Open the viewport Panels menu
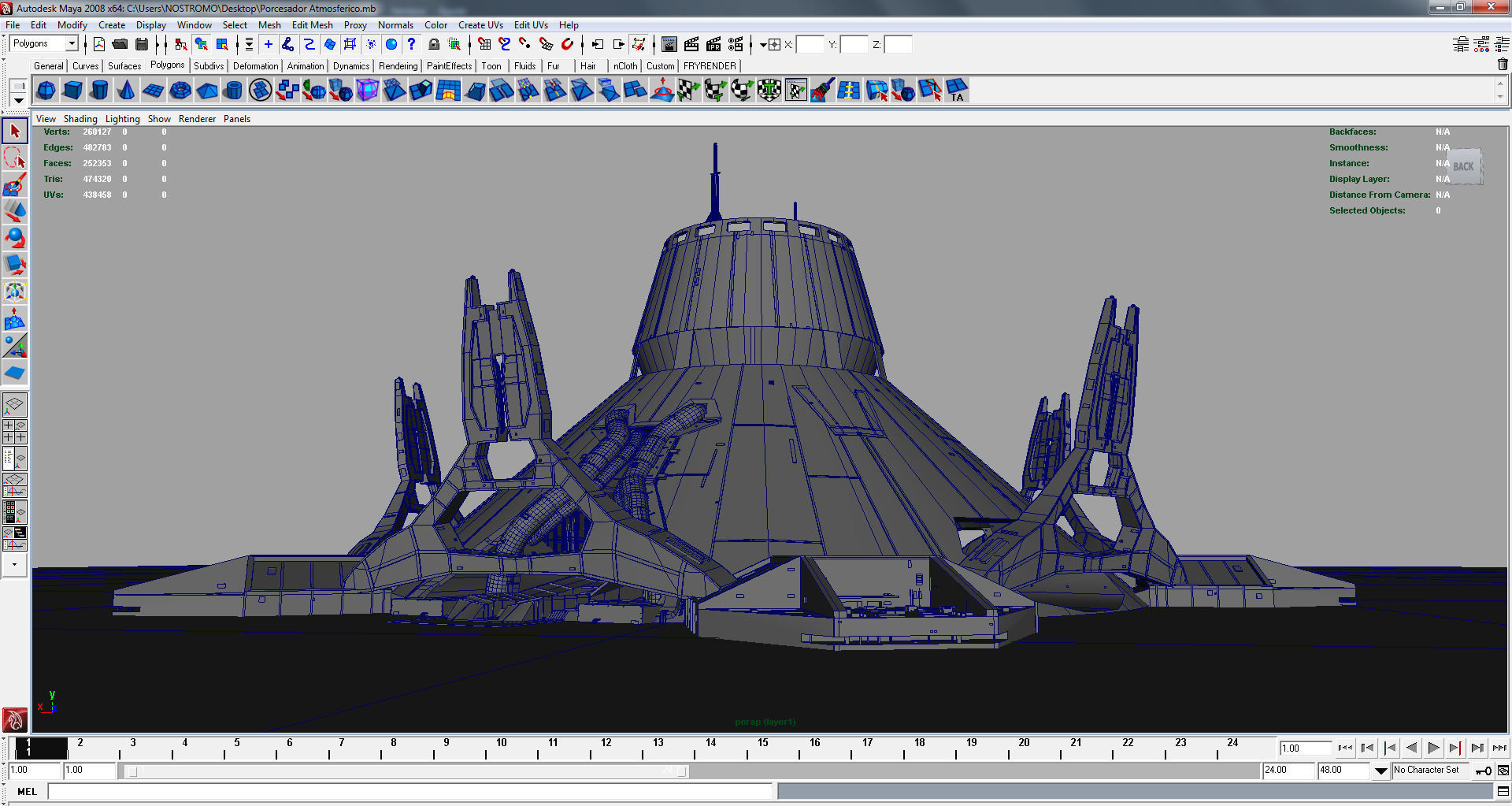The height and width of the screenshot is (806, 1512). tap(236, 119)
